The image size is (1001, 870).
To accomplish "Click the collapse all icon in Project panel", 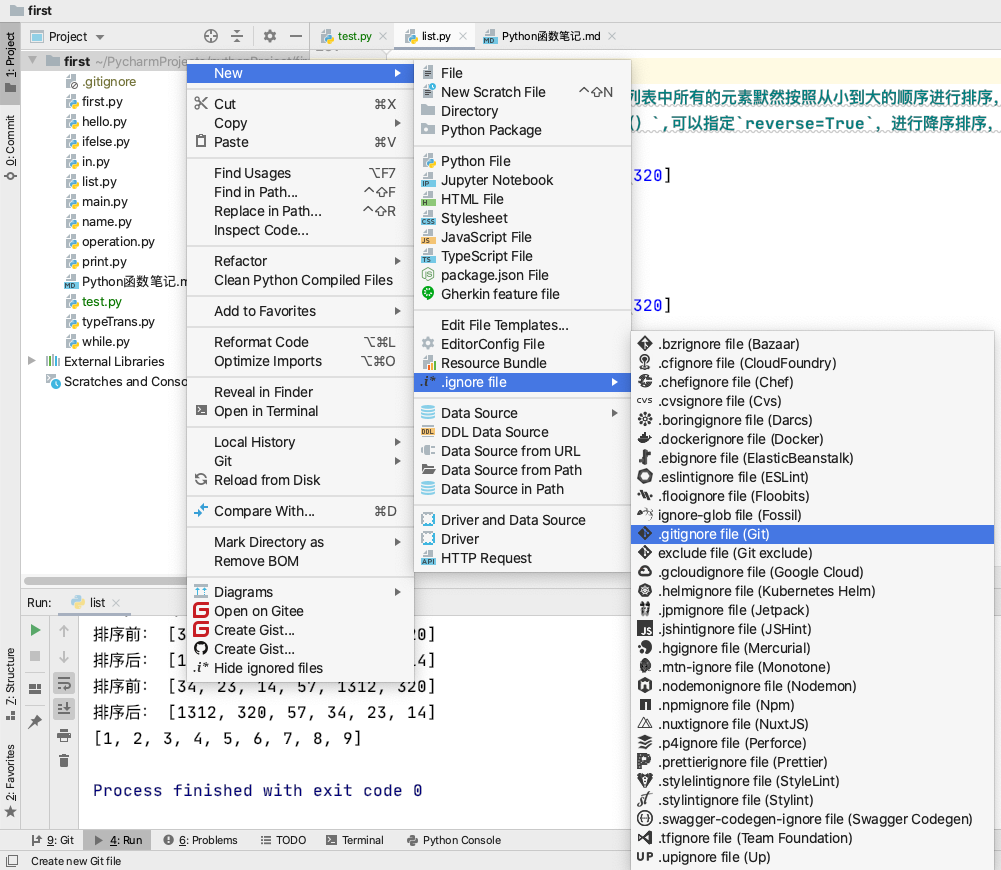I will click(237, 36).
